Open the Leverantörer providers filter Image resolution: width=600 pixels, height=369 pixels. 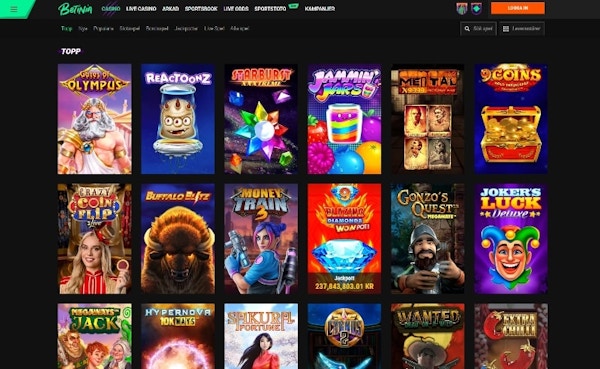pos(522,29)
